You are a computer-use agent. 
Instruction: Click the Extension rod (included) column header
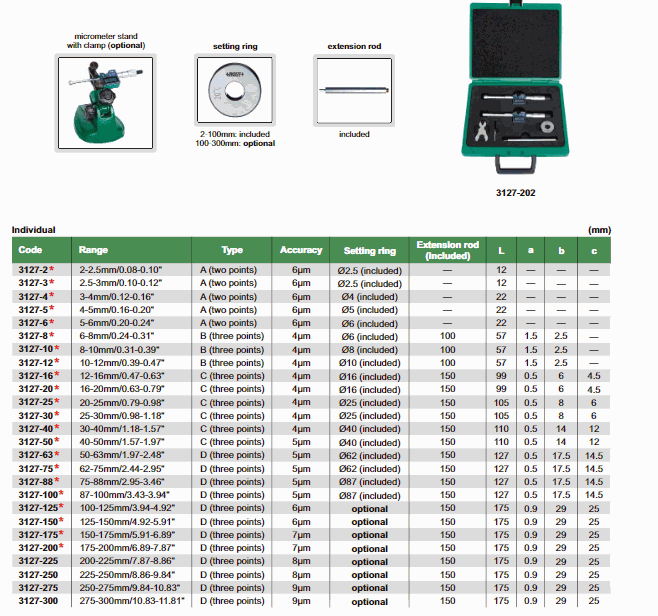pyautogui.click(x=448, y=250)
